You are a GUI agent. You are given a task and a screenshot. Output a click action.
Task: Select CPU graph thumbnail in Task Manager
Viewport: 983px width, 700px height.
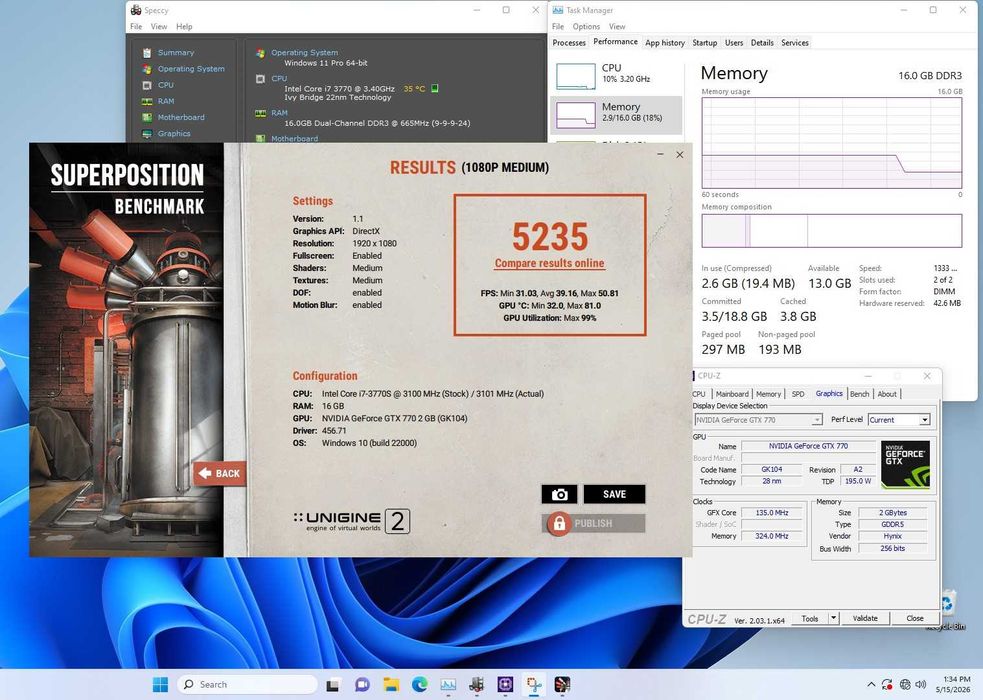pos(576,76)
